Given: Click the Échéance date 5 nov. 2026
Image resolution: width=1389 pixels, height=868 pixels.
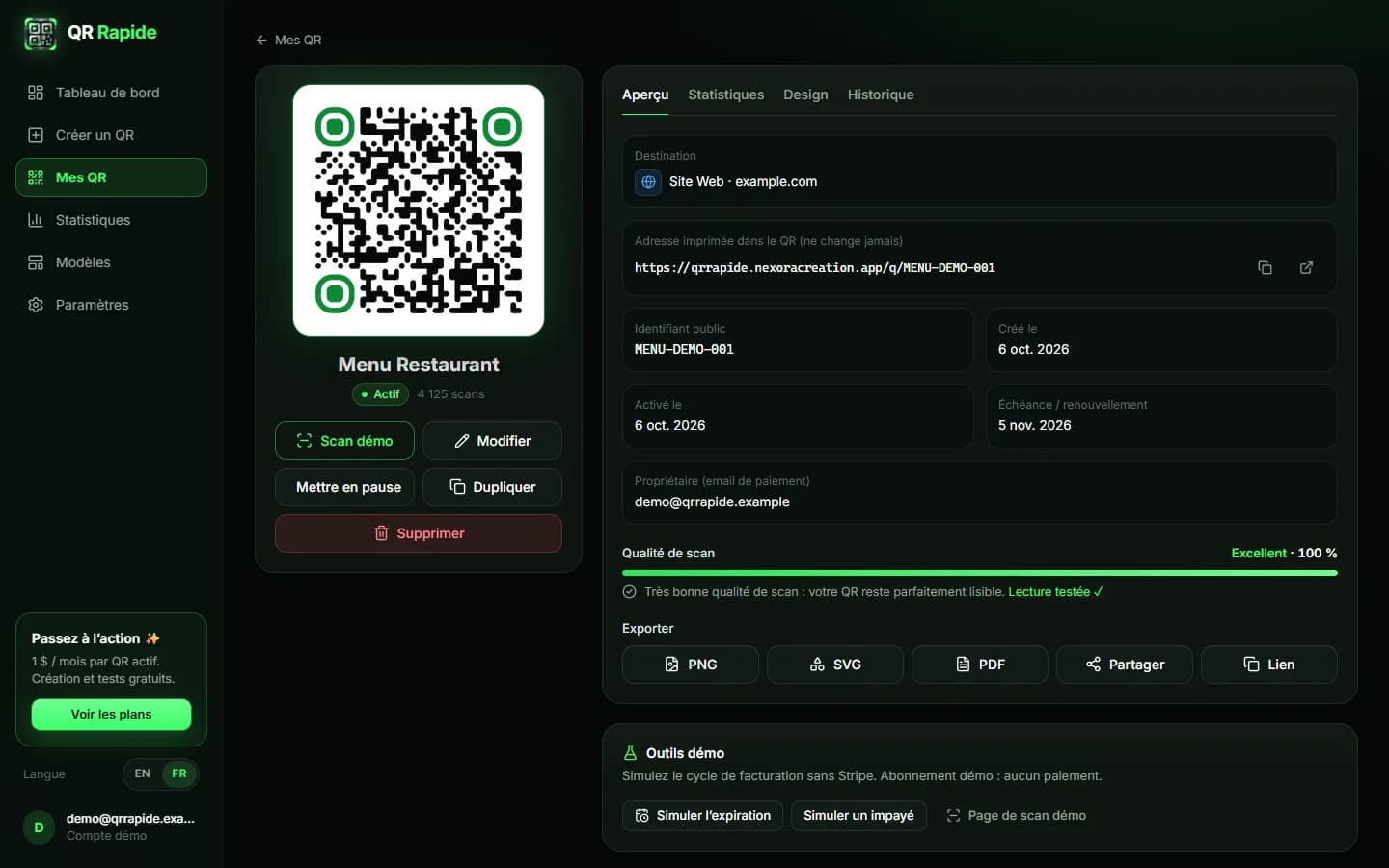Looking at the screenshot, I should 1034,425.
